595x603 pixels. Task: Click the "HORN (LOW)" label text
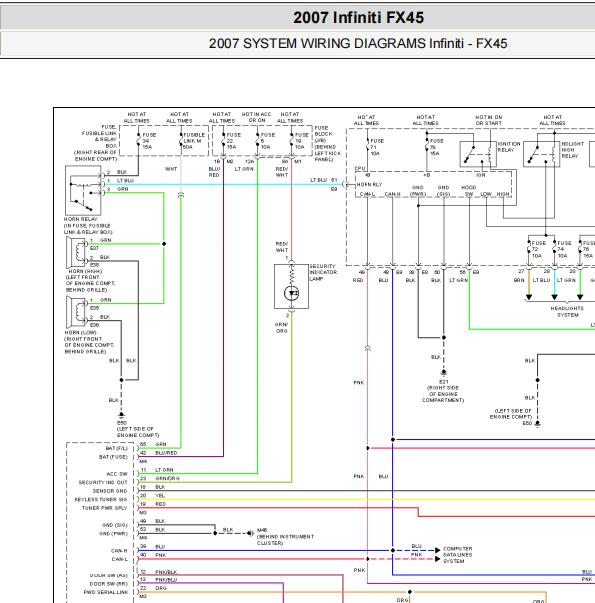pyautogui.click(x=80, y=332)
